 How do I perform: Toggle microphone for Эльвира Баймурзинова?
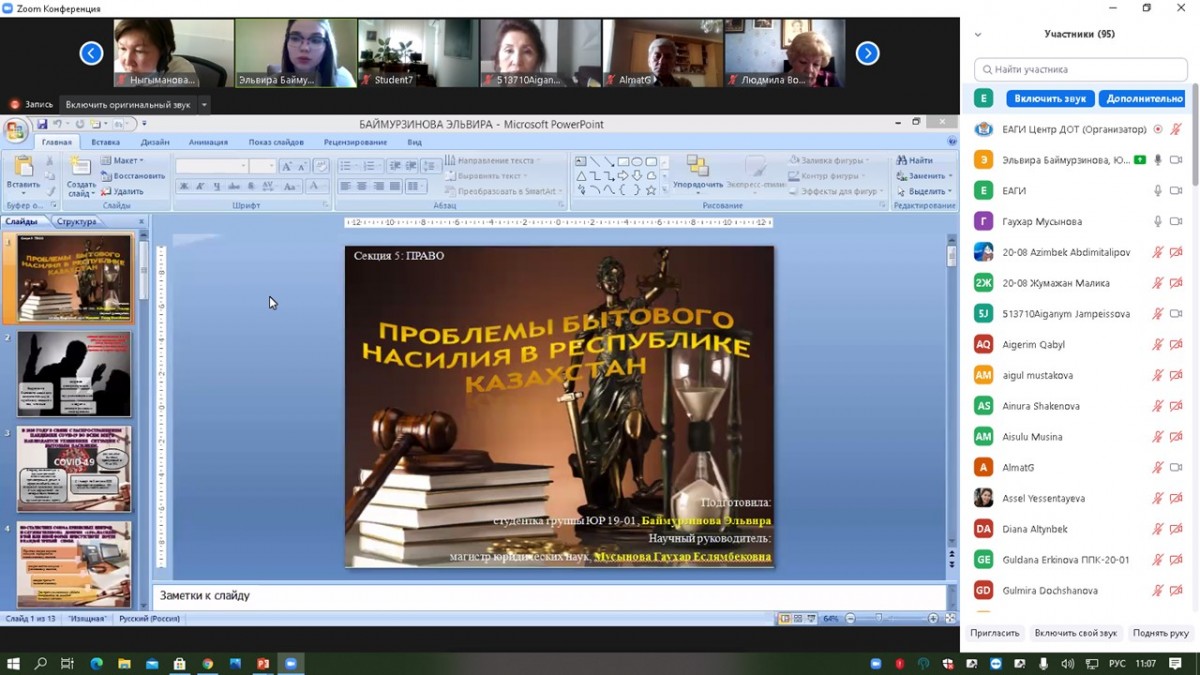[1158, 160]
